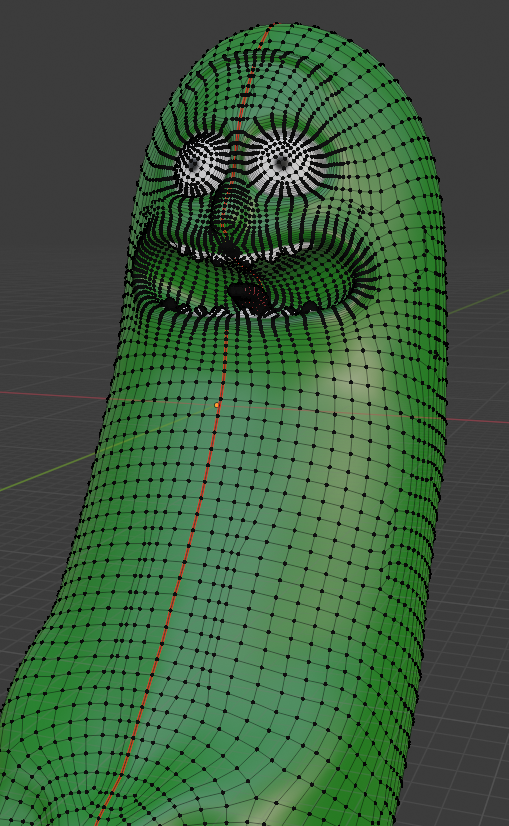Select the orange object origin dot
The image size is (509, 826).
pos(217,405)
